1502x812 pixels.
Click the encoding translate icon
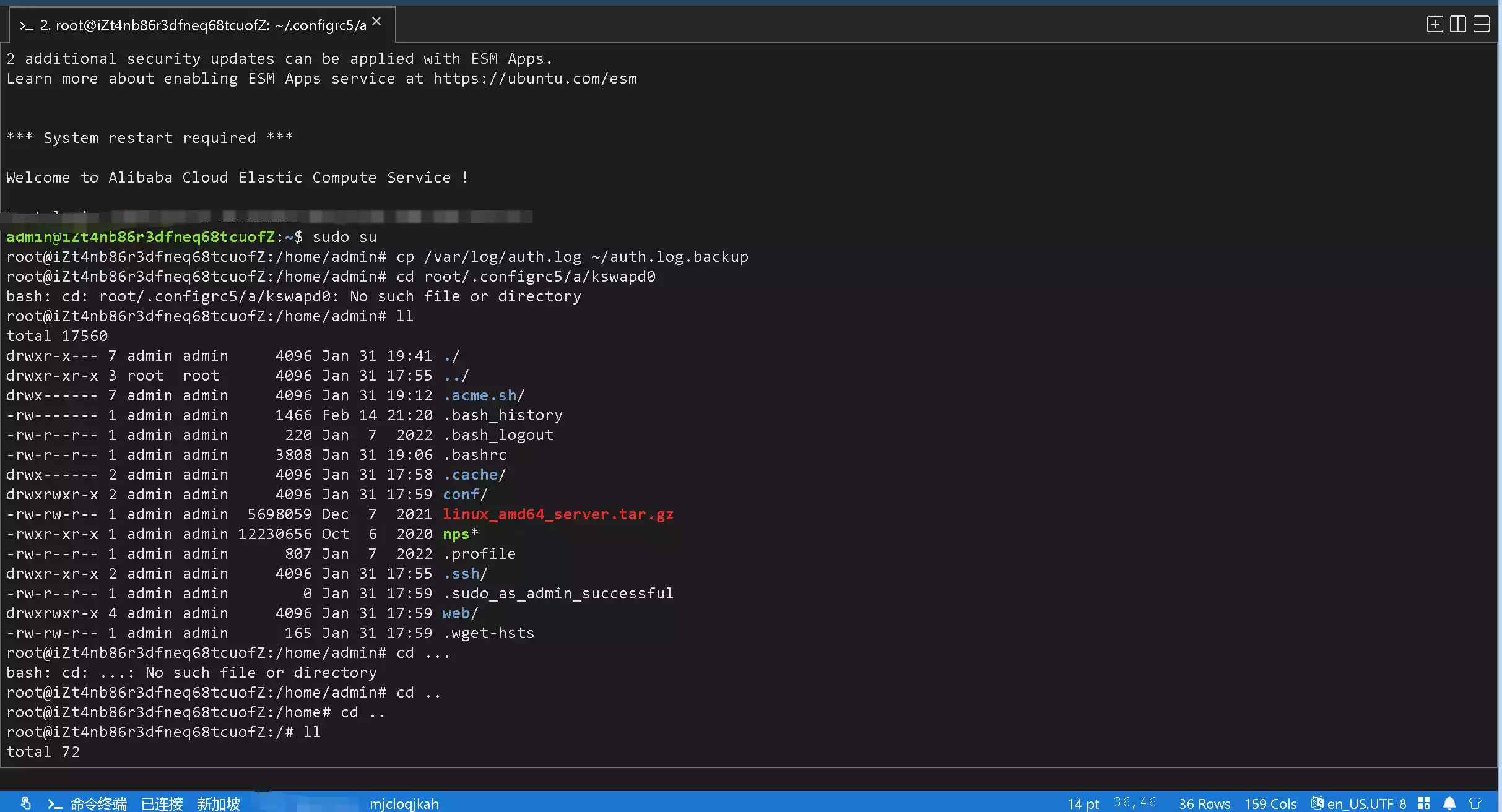(x=1317, y=803)
